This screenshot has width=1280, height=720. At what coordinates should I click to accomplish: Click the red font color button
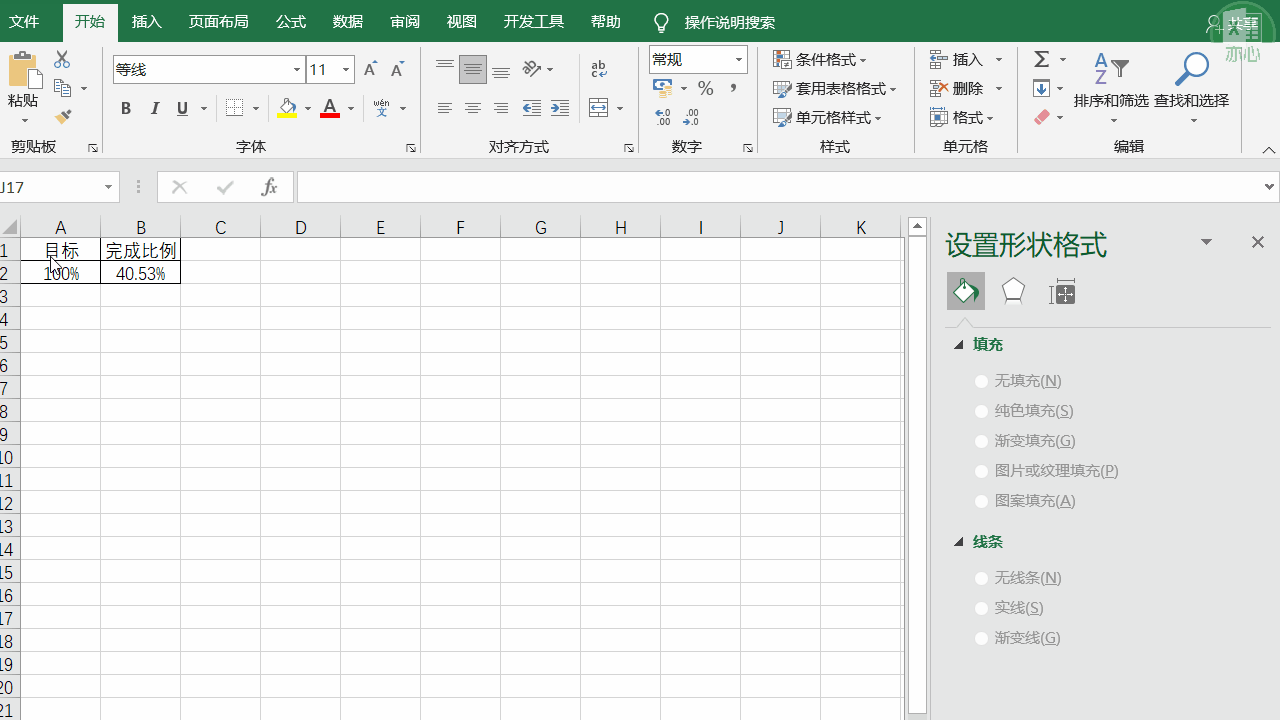pyautogui.click(x=330, y=108)
